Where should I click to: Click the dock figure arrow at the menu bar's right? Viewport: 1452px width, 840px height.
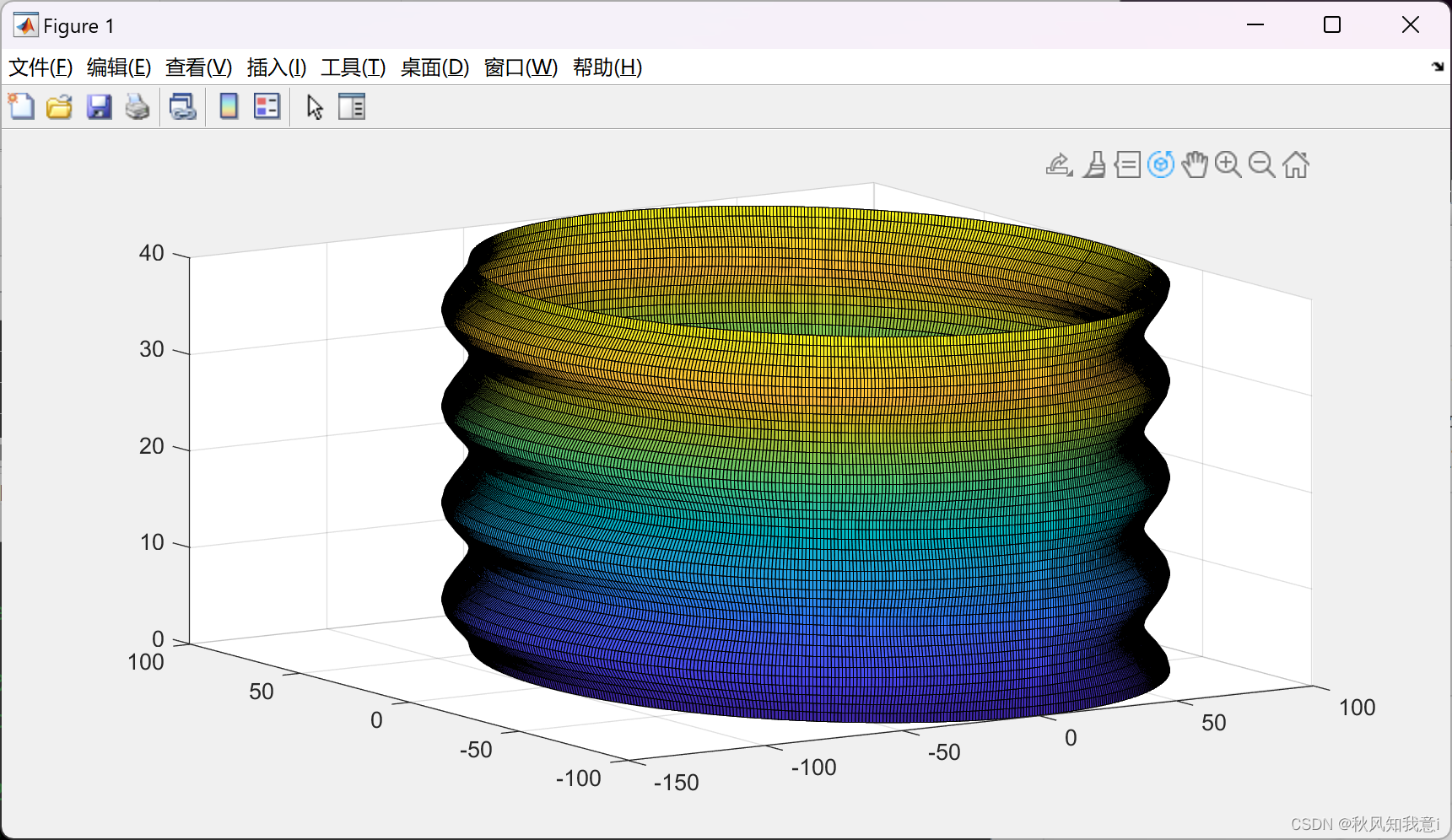tap(1438, 67)
